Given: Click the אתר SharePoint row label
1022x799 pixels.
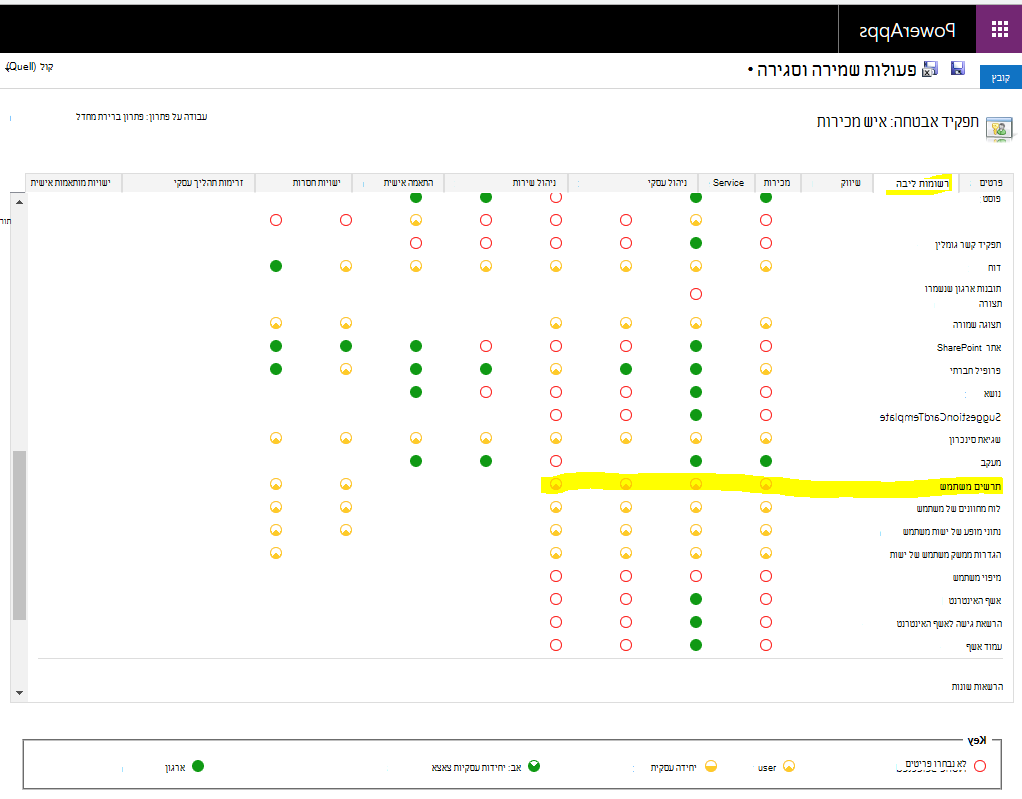Looking at the screenshot, I should tap(969, 347).
